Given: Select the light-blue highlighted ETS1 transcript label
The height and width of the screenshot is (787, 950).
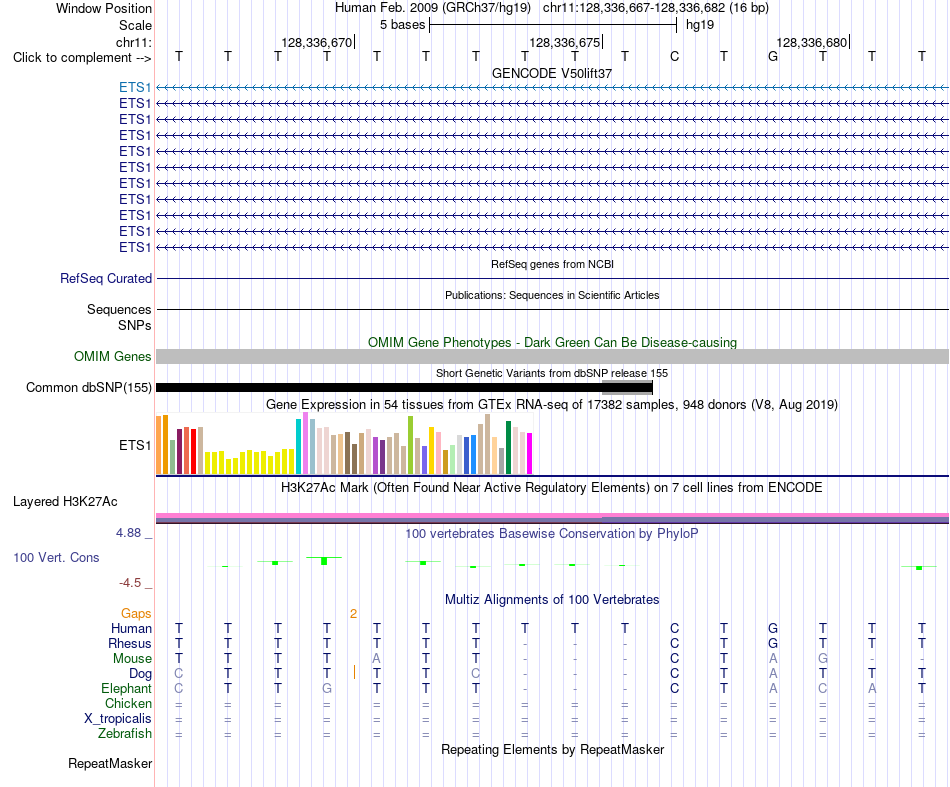Looking at the screenshot, I should [135, 87].
